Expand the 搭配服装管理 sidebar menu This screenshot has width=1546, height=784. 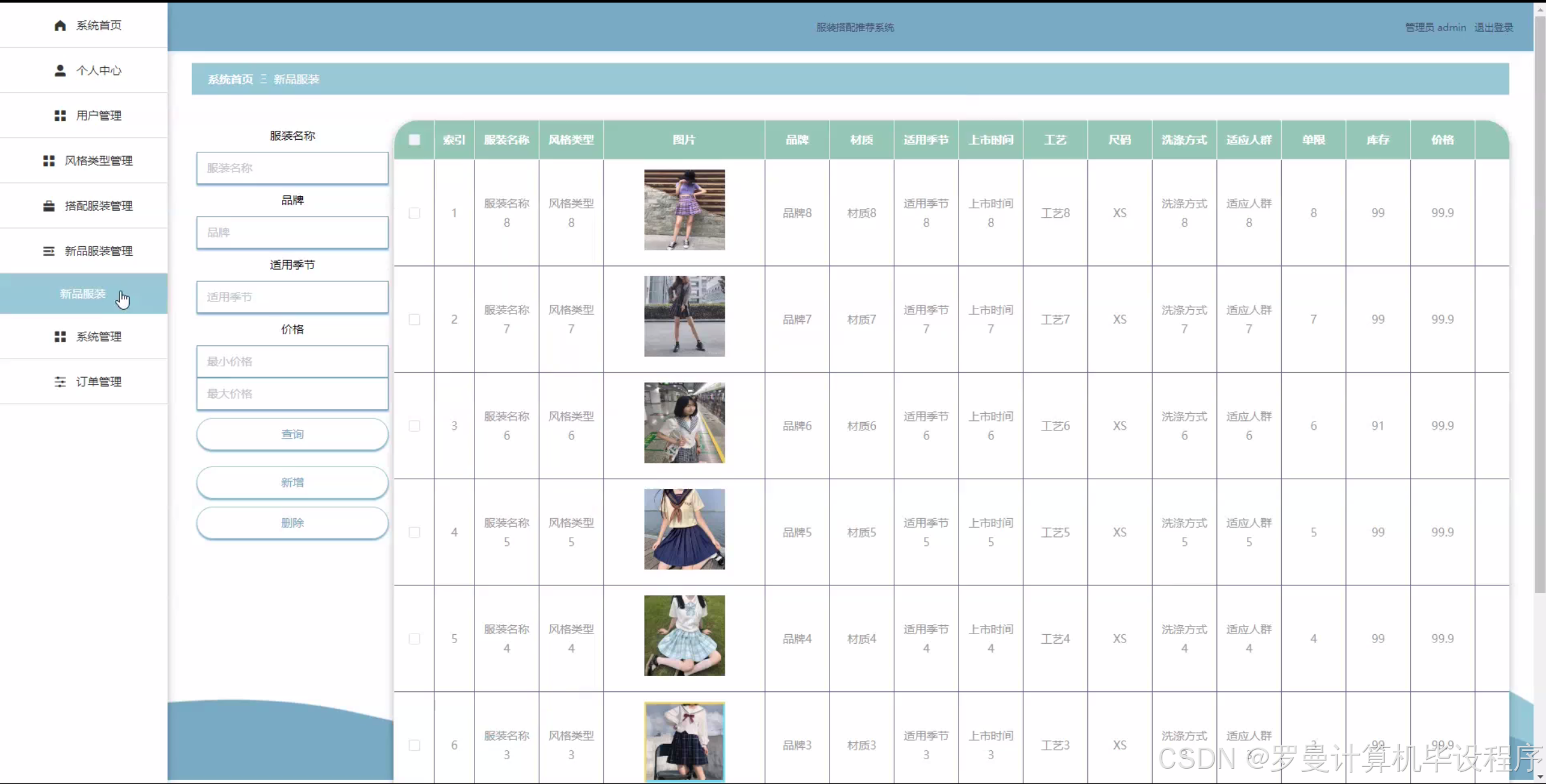click(x=98, y=206)
